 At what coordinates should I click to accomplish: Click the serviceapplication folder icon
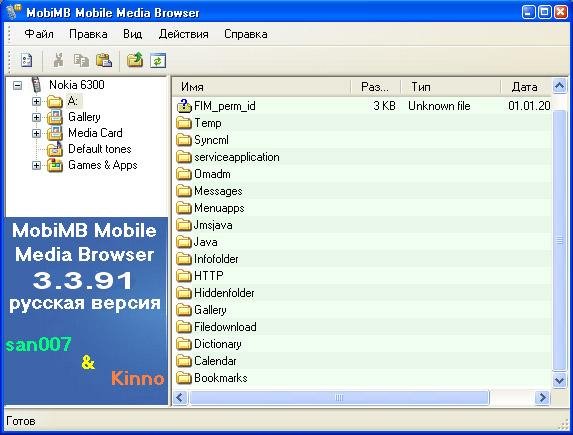(x=184, y=157)
